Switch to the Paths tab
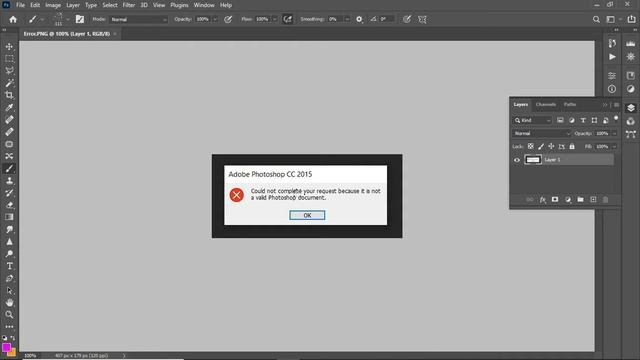Screen dimensions: 640x360 [x=570, y=104]
